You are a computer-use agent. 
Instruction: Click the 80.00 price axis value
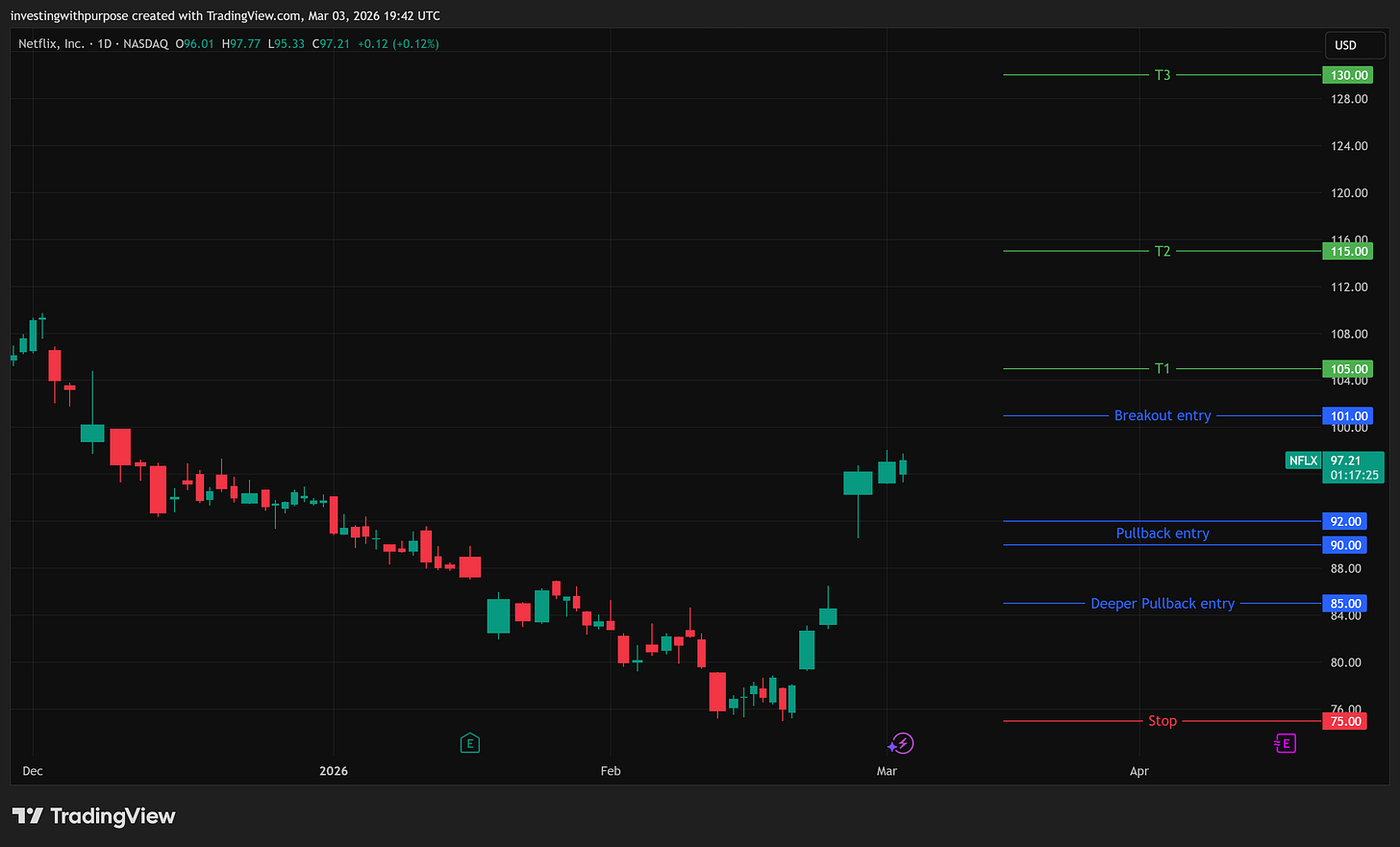pos(1346,662)
